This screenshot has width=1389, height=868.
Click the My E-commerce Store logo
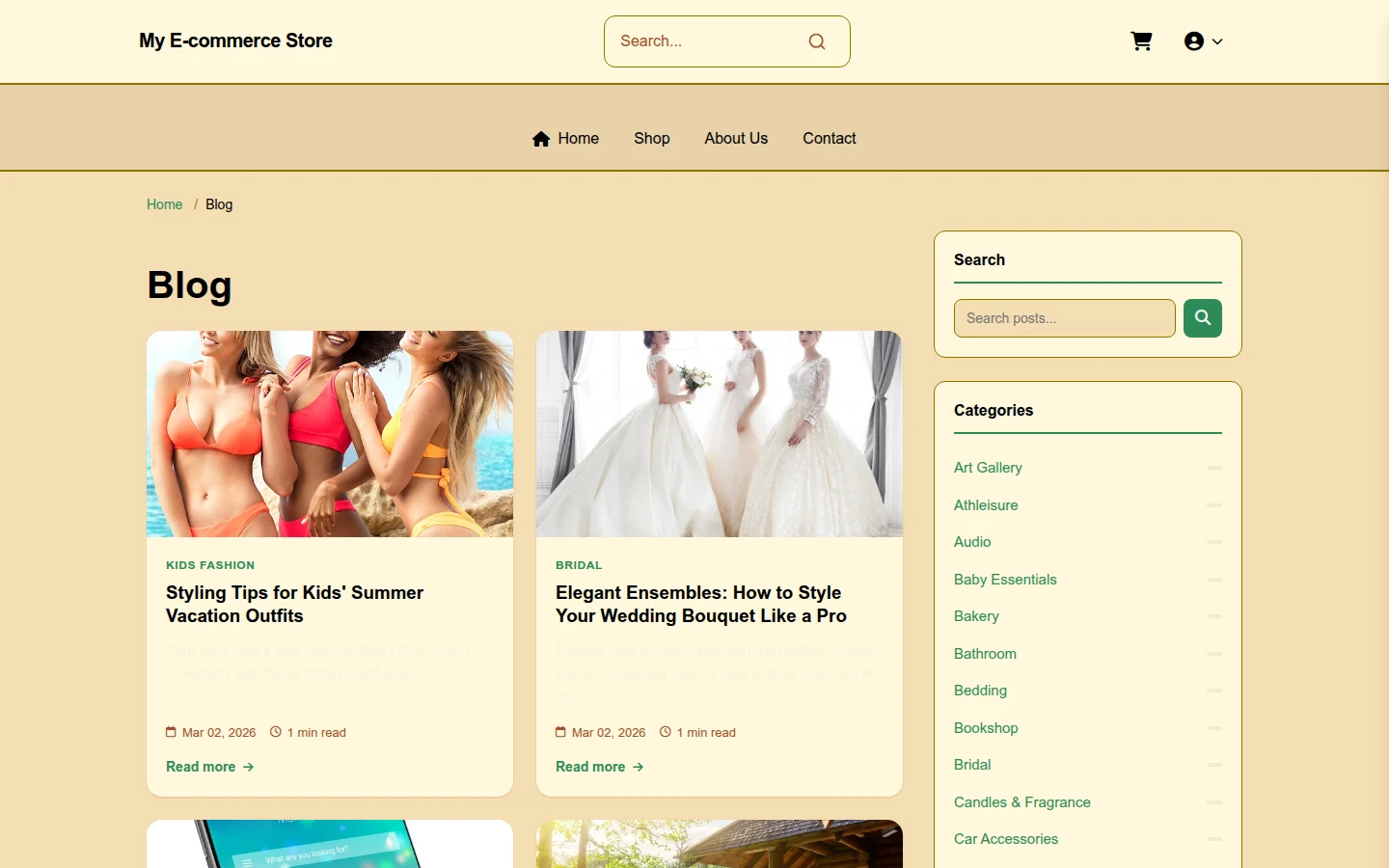235,41
